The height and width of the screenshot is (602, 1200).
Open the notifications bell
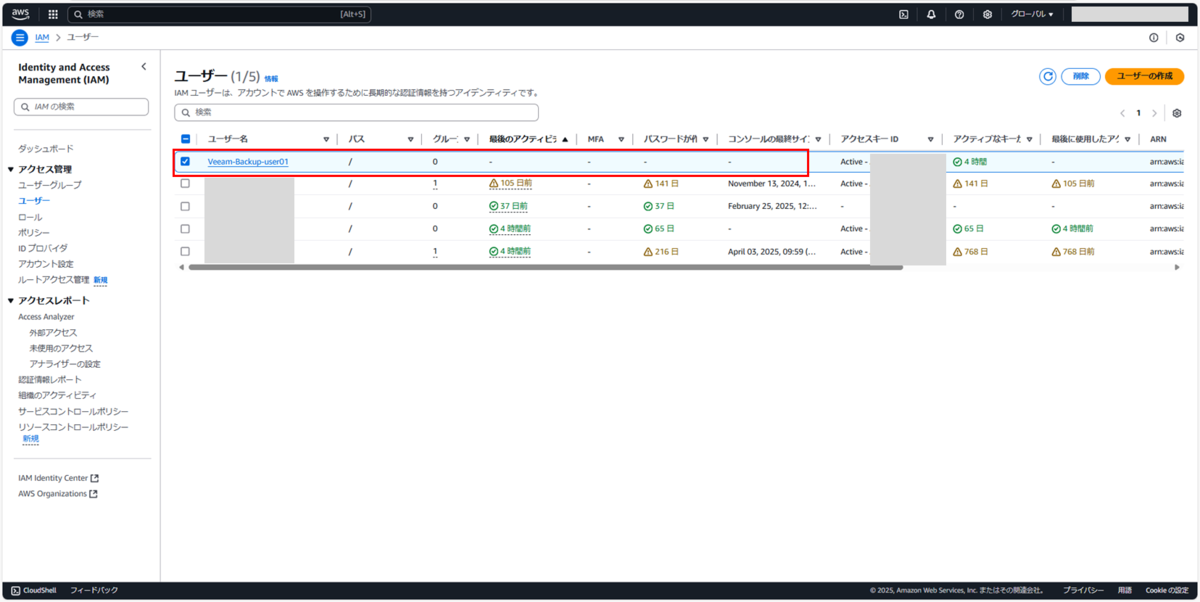(931, 14)
